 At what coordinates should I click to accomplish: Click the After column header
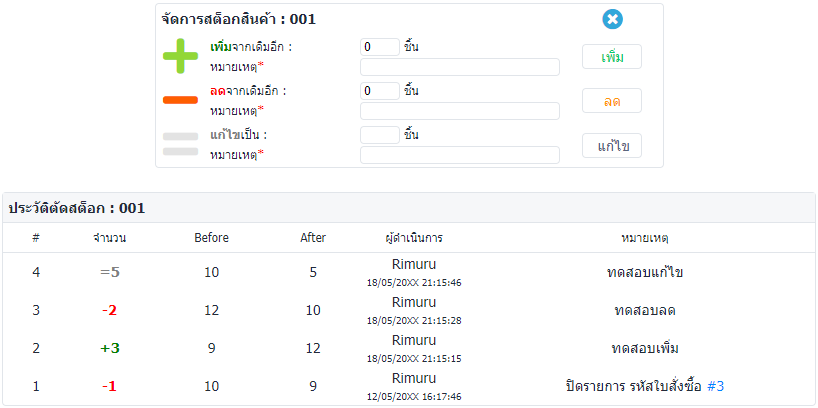313,238
